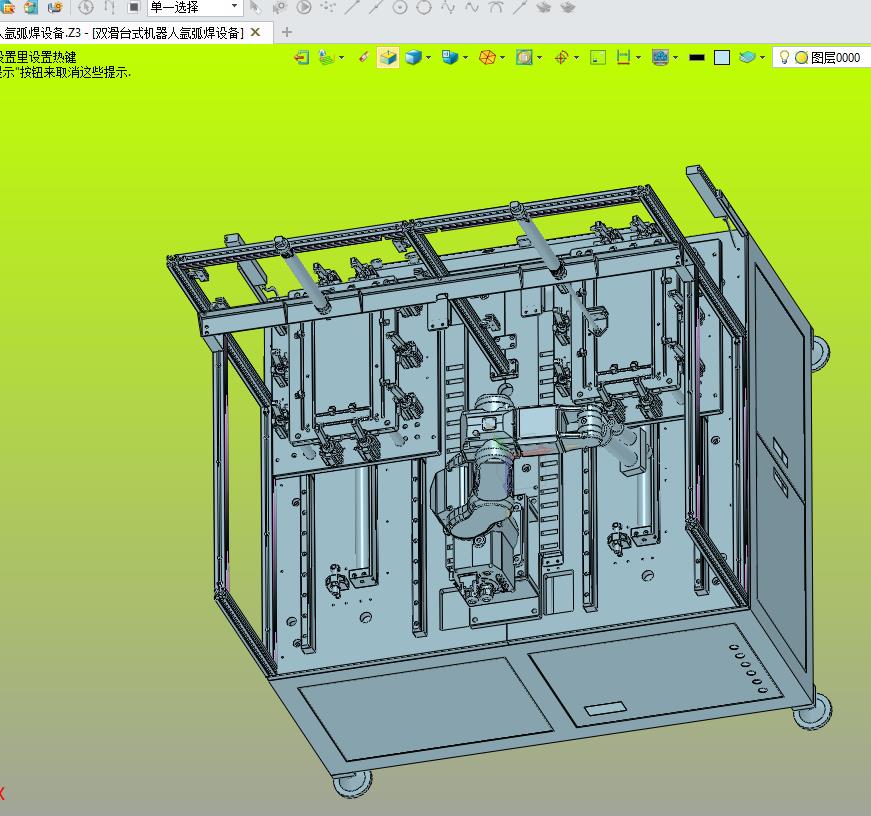The image size is (871, 816).
Task: Add a new document tab with plus button
Action: [287, 32]
